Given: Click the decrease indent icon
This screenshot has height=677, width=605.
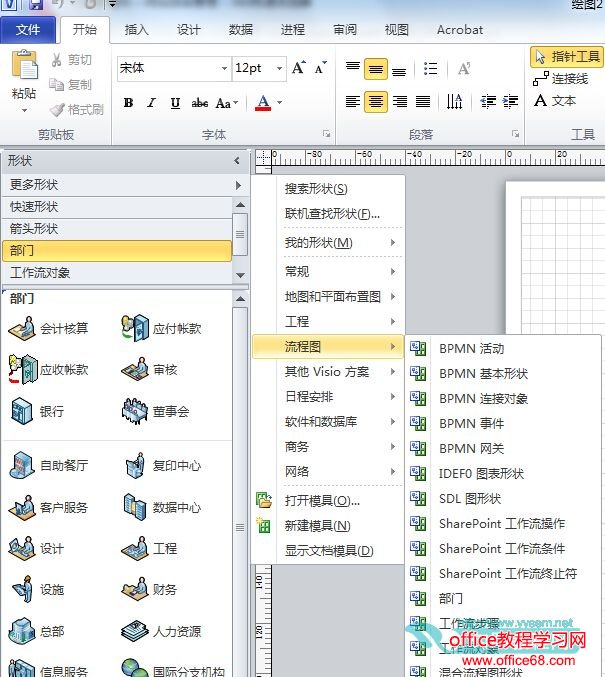Looking at the screenshot, I should (x=488, y=102).
